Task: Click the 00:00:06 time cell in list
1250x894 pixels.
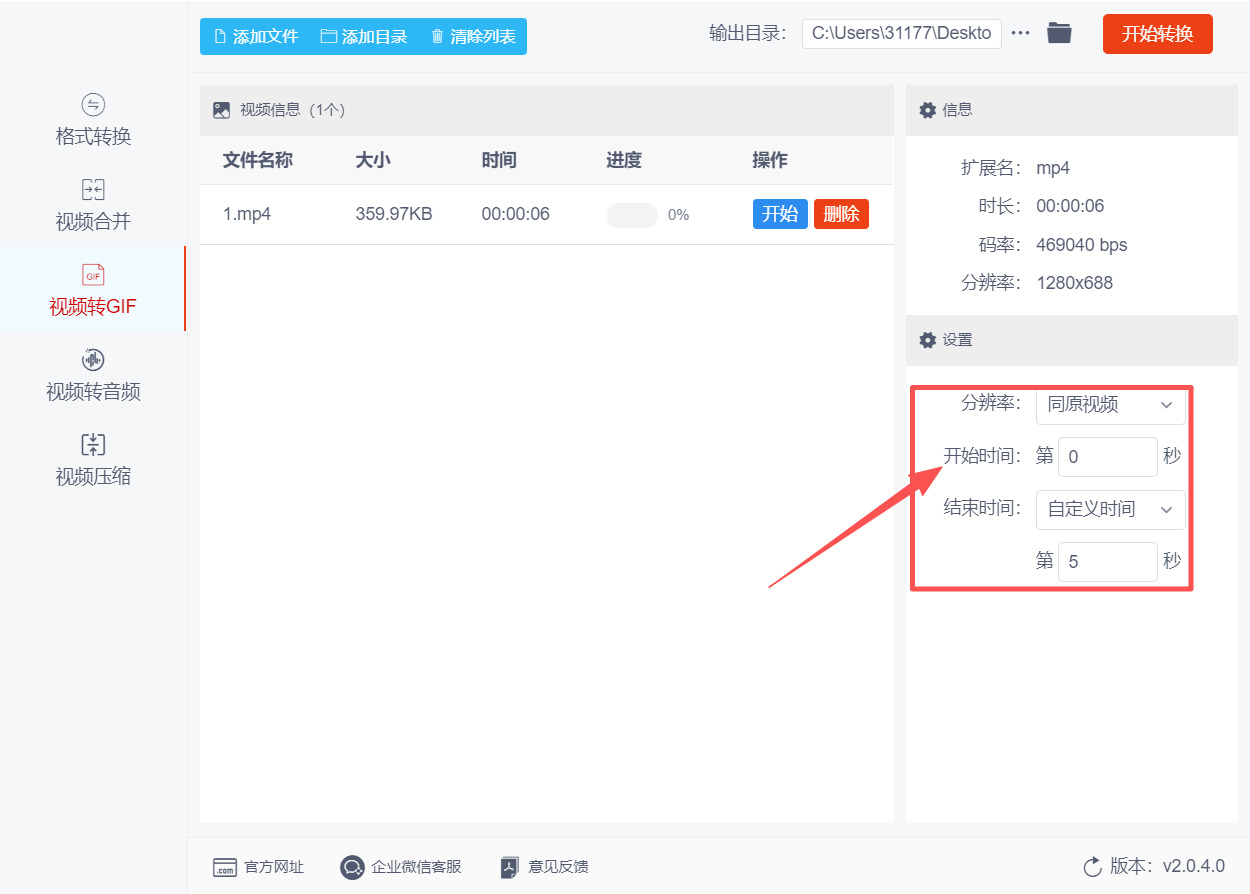Action: point(516,214)
